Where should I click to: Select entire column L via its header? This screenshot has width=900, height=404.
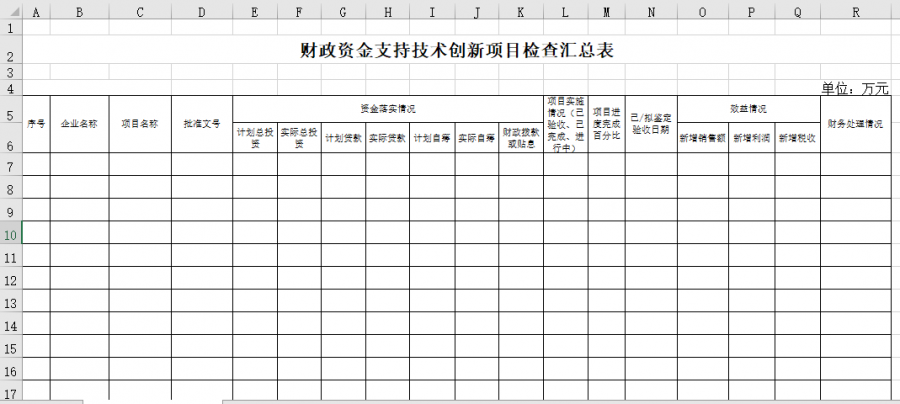click(565, 13)
